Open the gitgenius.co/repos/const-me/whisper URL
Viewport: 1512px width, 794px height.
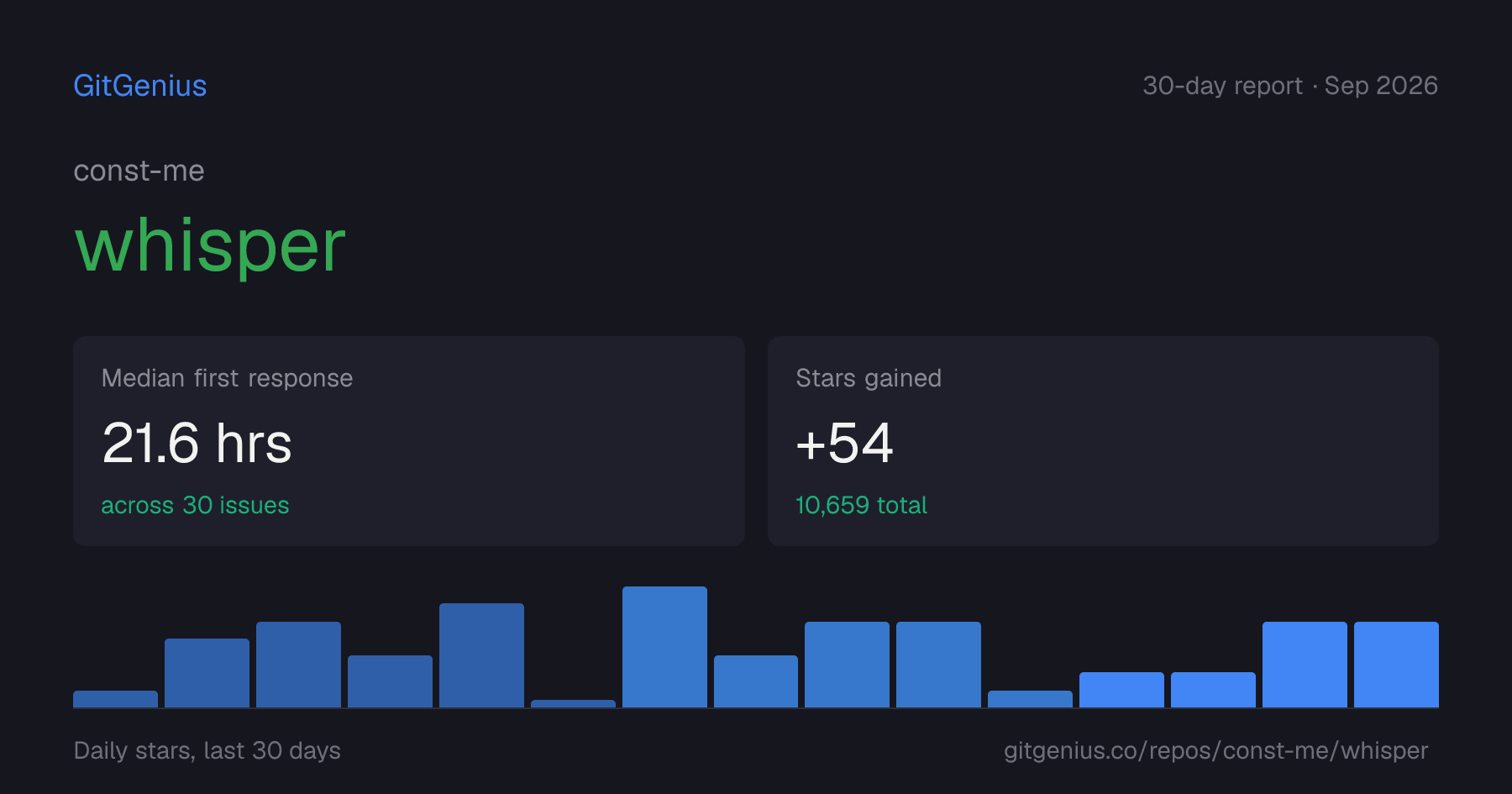click(1215, 750)
